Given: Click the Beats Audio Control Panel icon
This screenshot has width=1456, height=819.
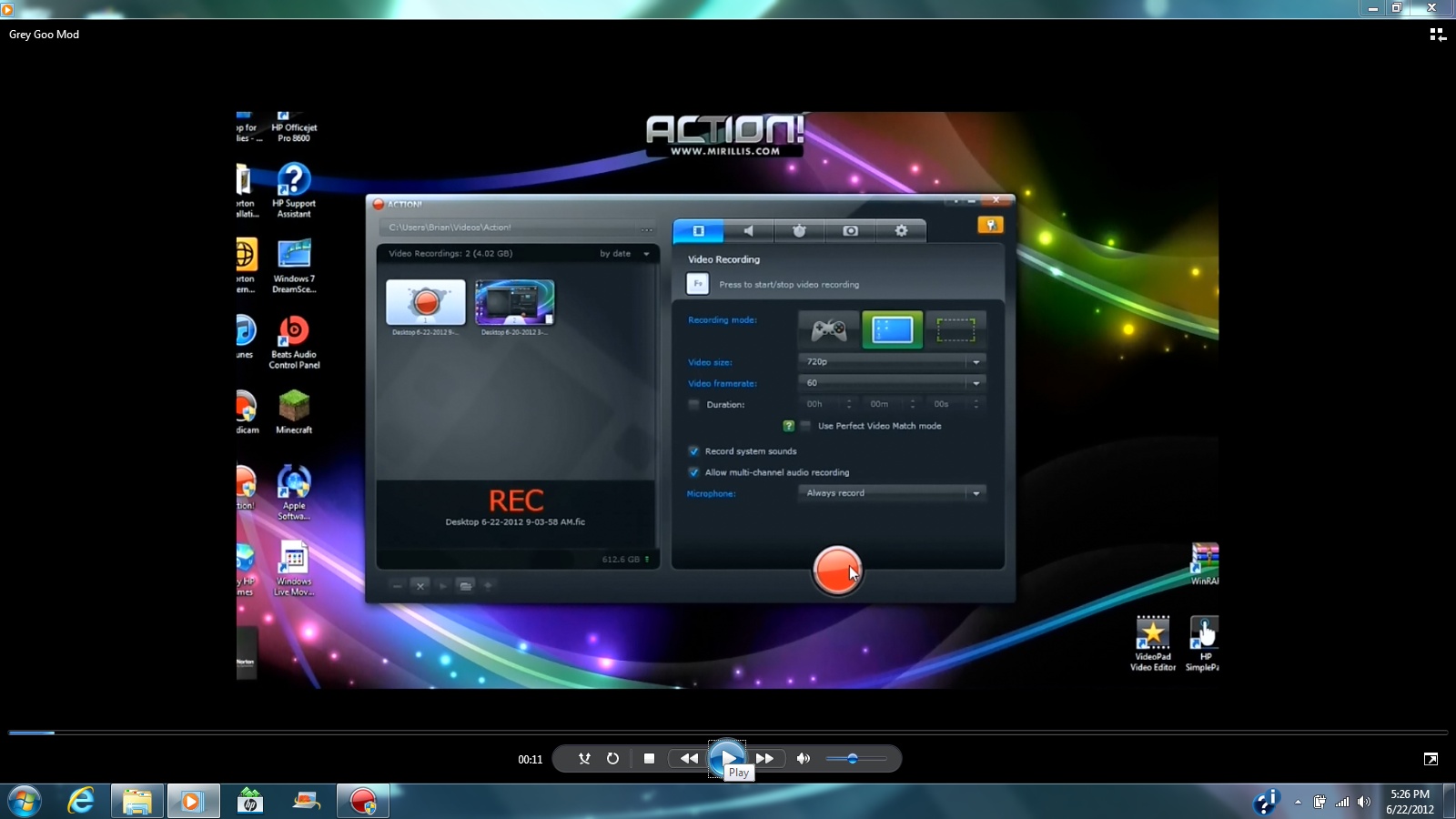Looking at the screenshot, I should pyautogui.click(x=294, y=341).
